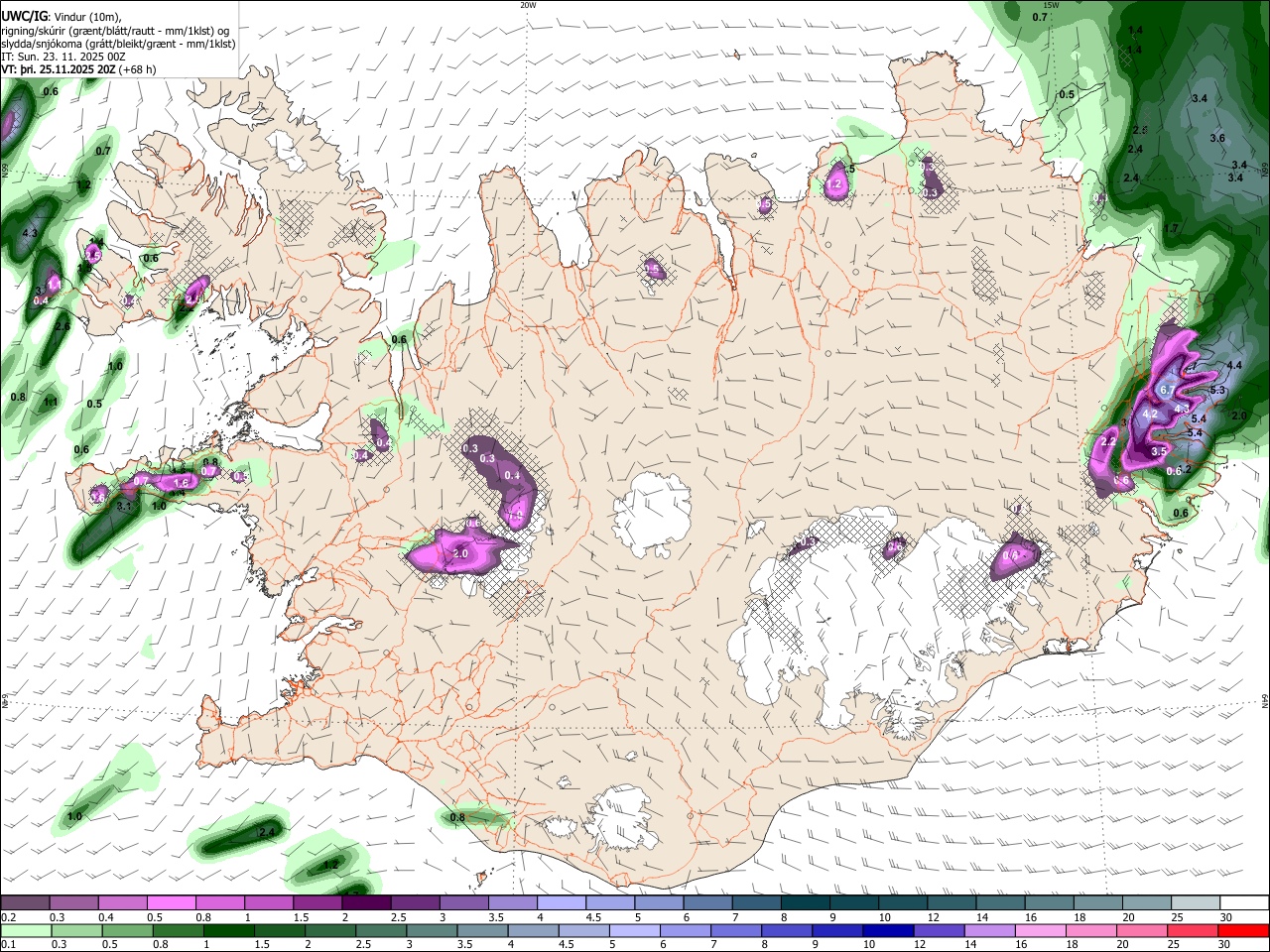Click the white swatch after top-row 30

coord(1242,903)
